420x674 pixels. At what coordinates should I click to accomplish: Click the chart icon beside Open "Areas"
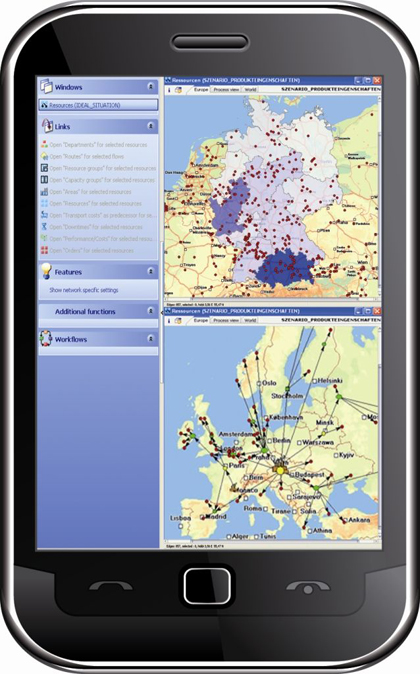(x=44, y=192)
